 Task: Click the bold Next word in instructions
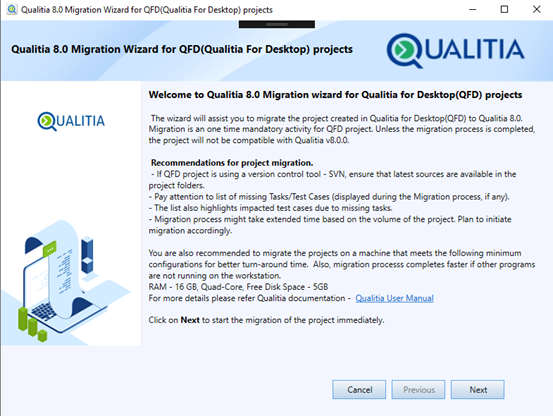[x=190, y=320]
